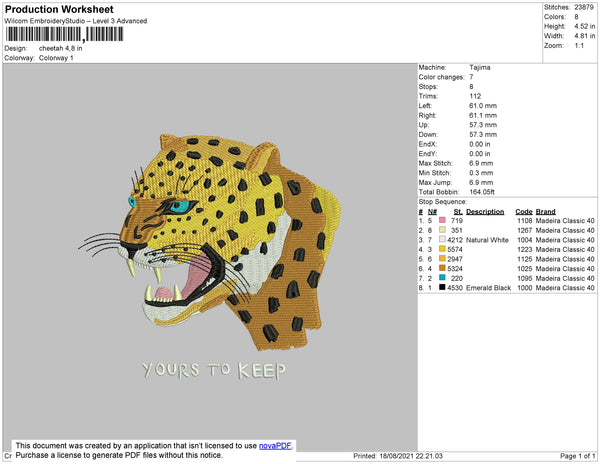Click the cheetah embroidery design preview
This screenshot has width=600, height=464.
click(210, 241)
